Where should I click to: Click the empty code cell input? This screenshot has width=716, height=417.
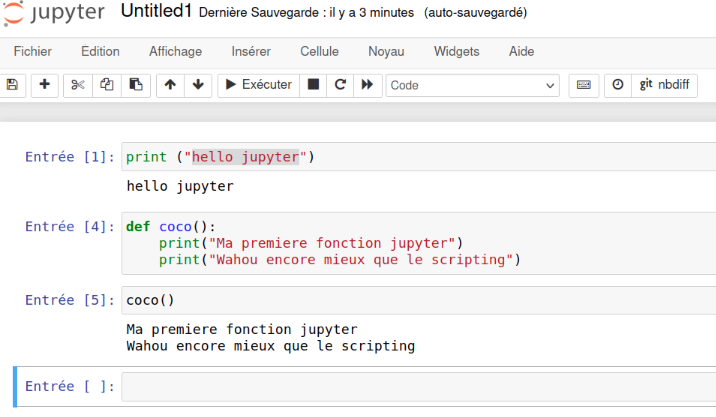[x=418, y=386]
